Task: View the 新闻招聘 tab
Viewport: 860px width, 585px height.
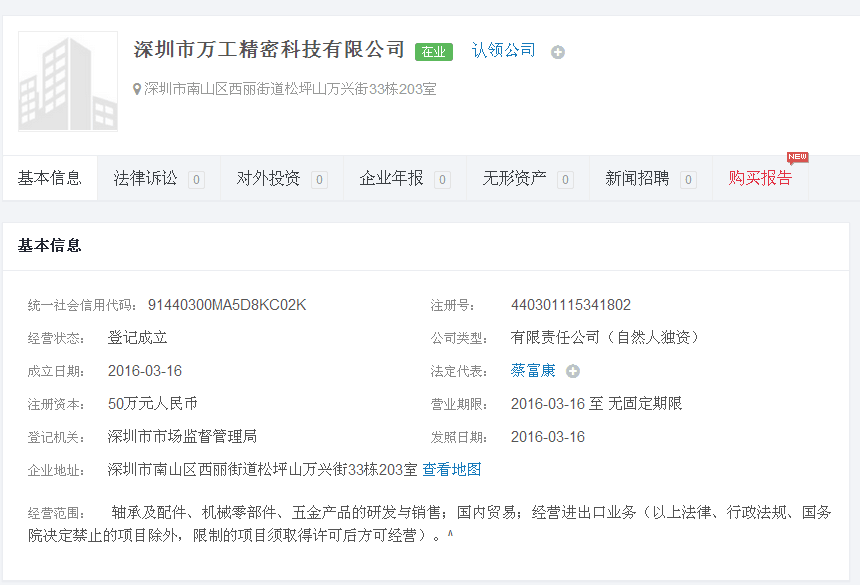Action: (x=637, y=179)
